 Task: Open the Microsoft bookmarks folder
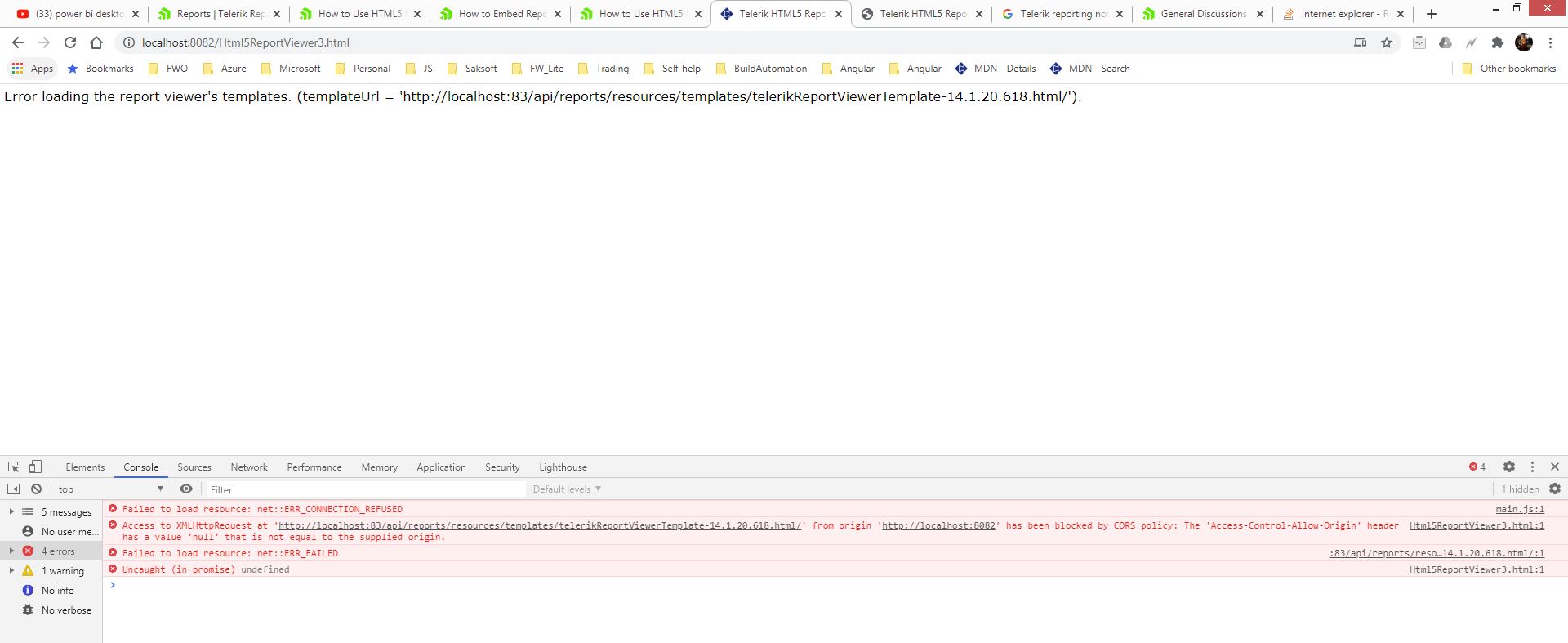click(290, 69)
